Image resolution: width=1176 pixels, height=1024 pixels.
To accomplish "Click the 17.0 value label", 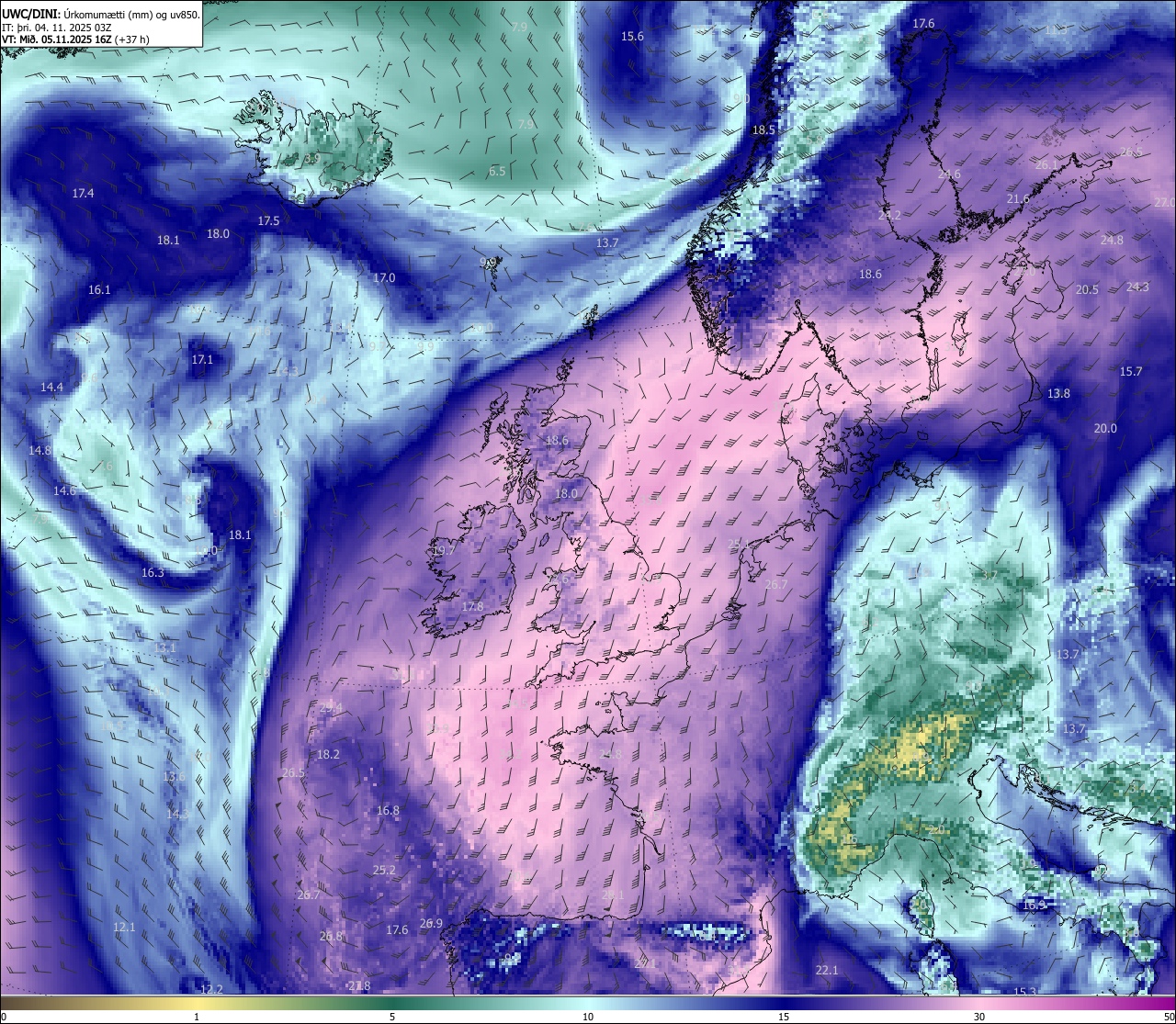I will [384, 277].
